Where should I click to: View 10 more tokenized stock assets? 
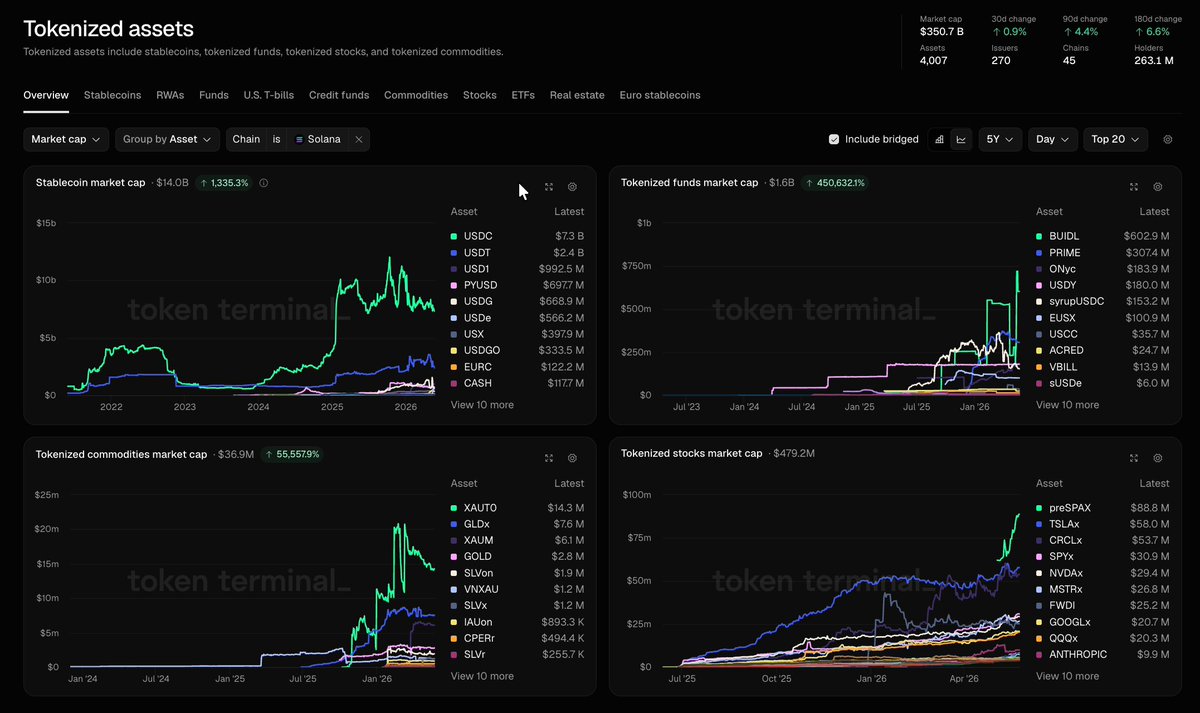click(1067, 676)
